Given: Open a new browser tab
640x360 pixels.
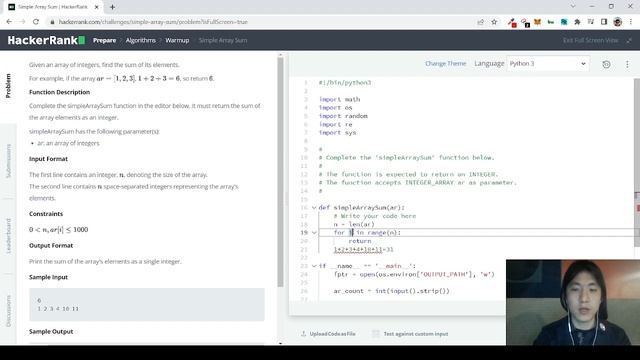Looking at the screenshot, I should (112, 7).
